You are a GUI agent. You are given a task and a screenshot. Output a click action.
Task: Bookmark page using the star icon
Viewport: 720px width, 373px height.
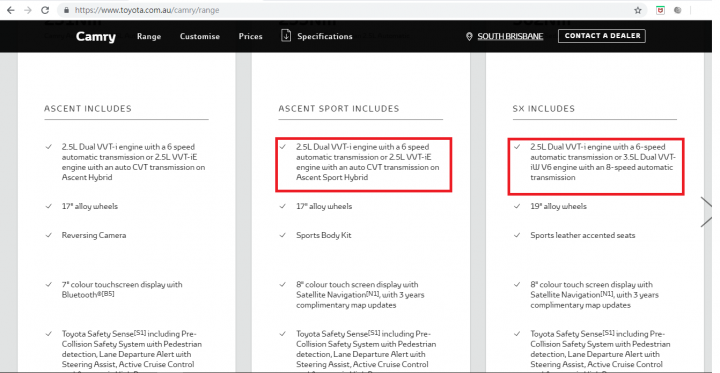pyautogui.click(x=637, y=10)
